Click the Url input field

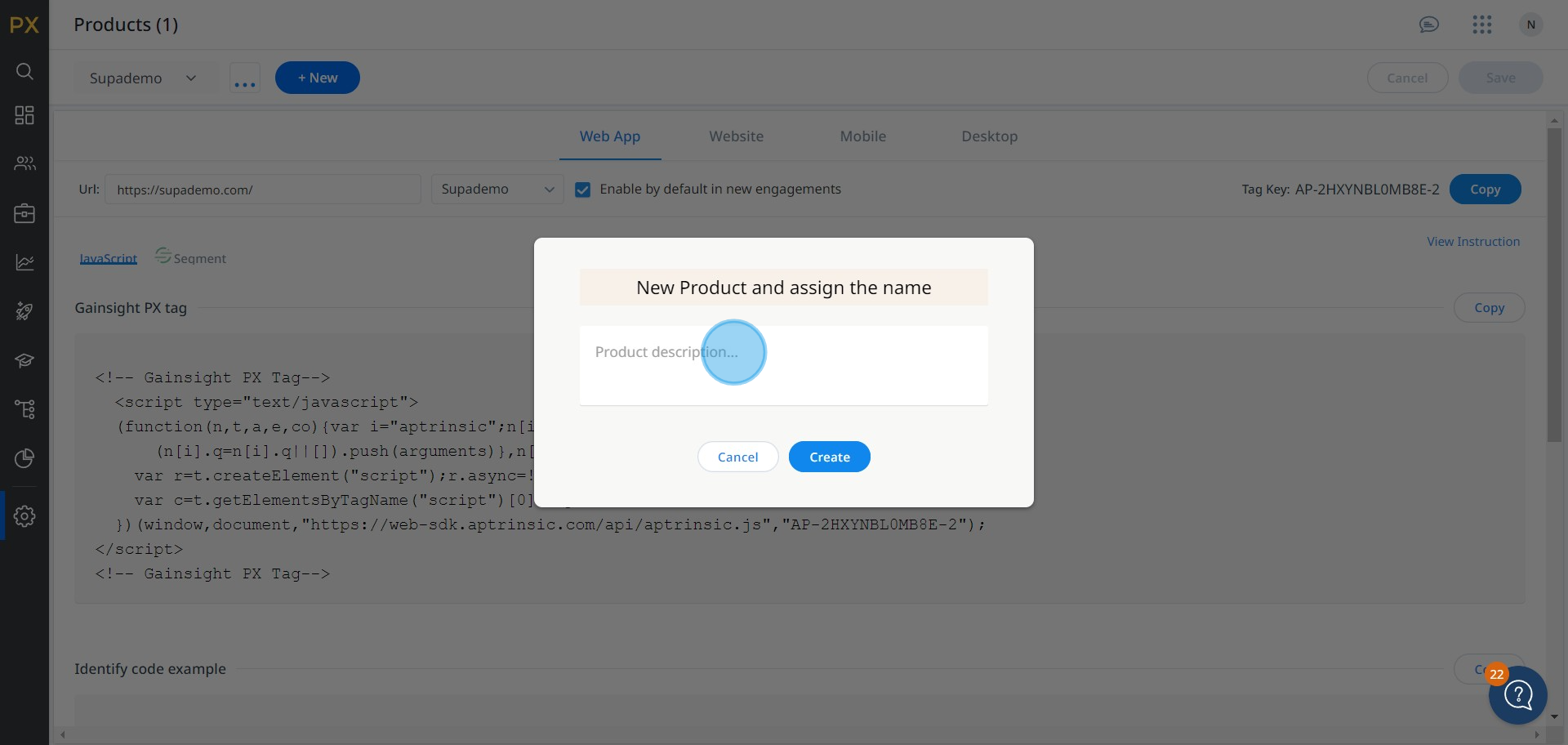[x=263, y=190]
